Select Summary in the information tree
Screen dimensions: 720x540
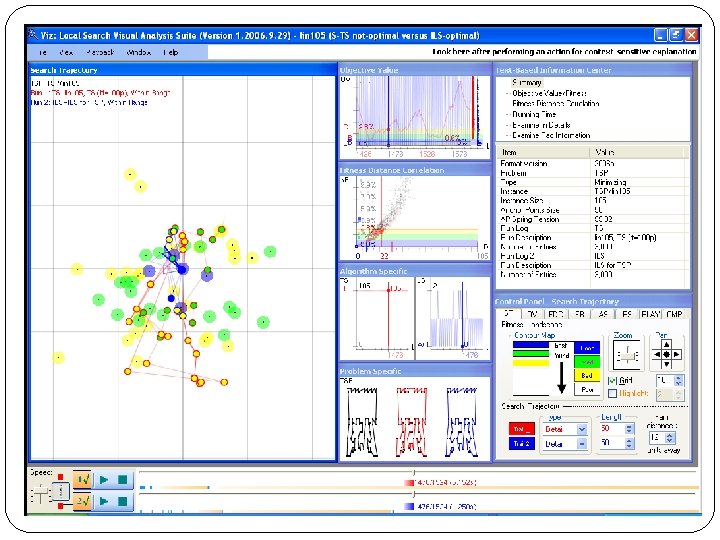coord(526,83)
